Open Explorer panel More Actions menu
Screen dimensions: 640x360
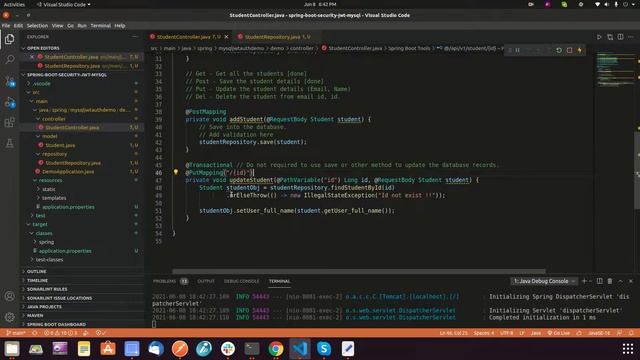coord(135,37)
